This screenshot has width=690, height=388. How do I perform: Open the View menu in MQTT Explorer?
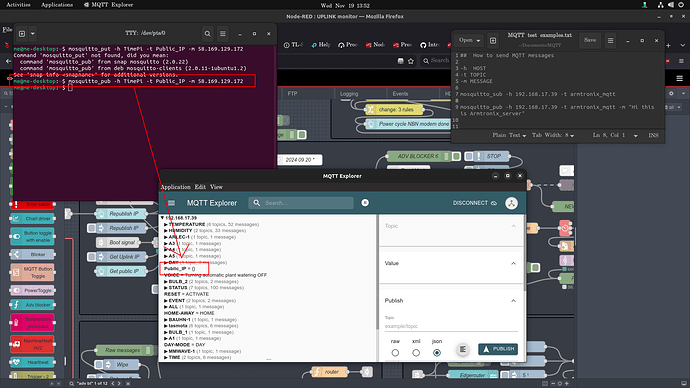click(216, 187)
